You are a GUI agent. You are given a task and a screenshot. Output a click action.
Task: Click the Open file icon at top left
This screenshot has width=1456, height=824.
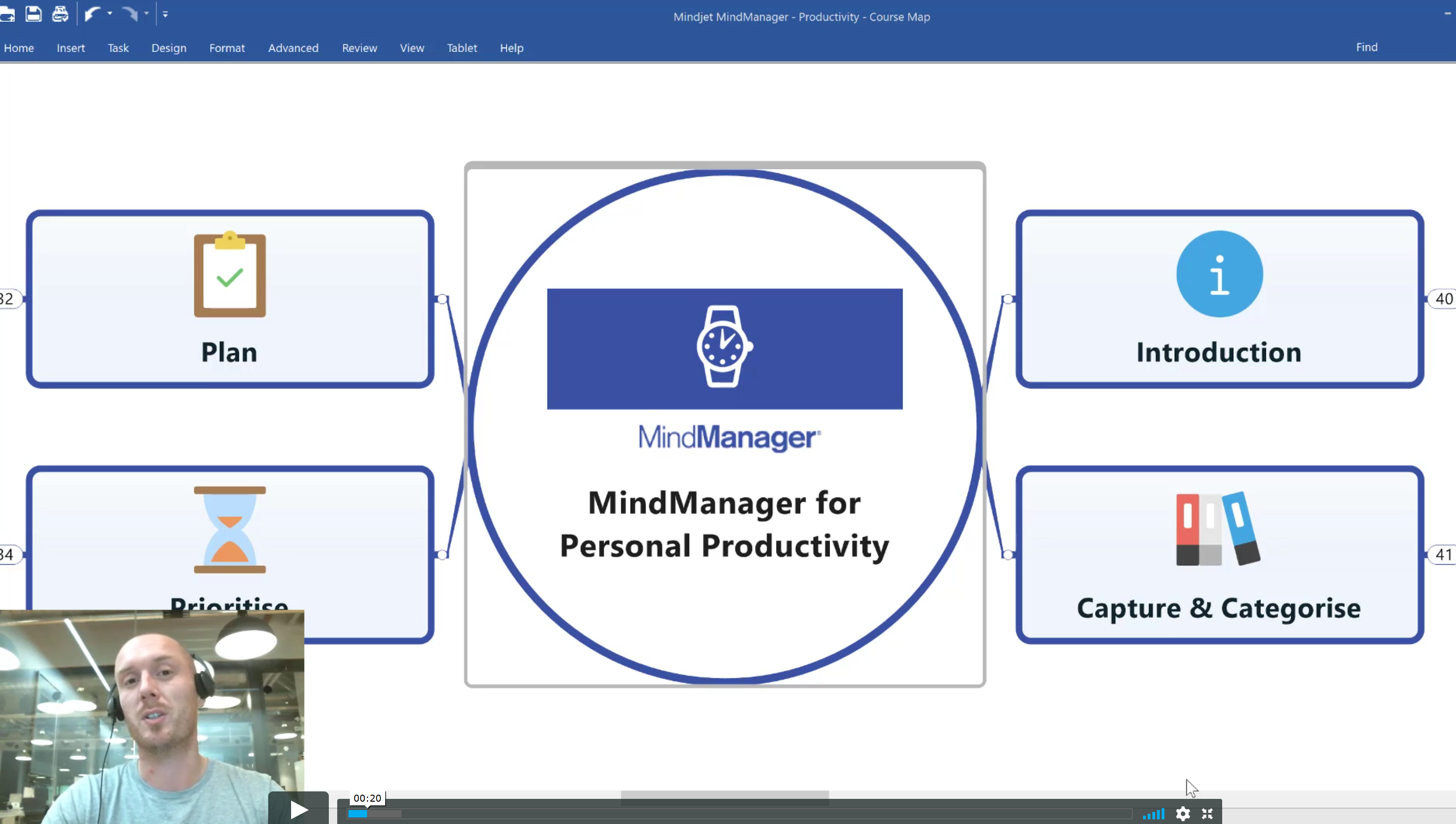tap(7, 14)
